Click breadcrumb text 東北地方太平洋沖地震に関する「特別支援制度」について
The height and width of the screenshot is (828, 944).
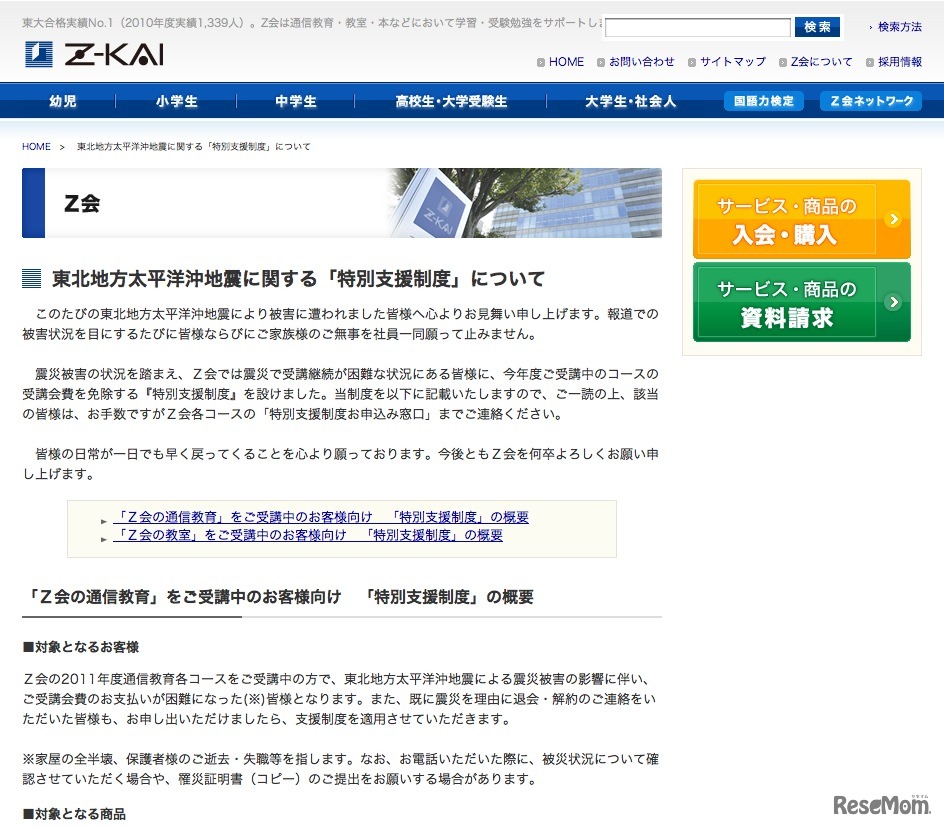pos(193,146)
